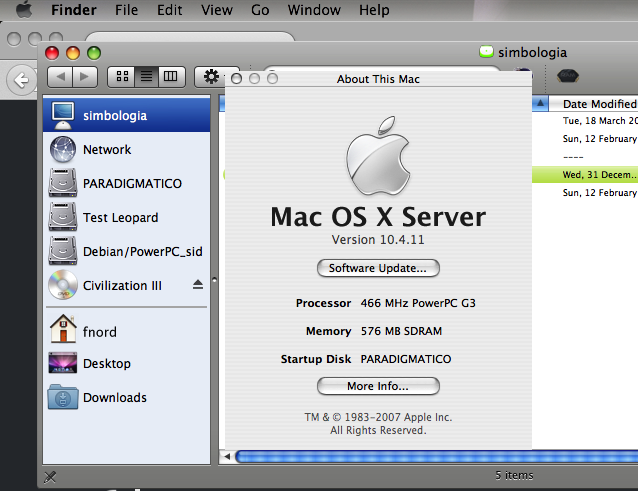Click the first Sun, 12 February row

(x=585, y=139)
